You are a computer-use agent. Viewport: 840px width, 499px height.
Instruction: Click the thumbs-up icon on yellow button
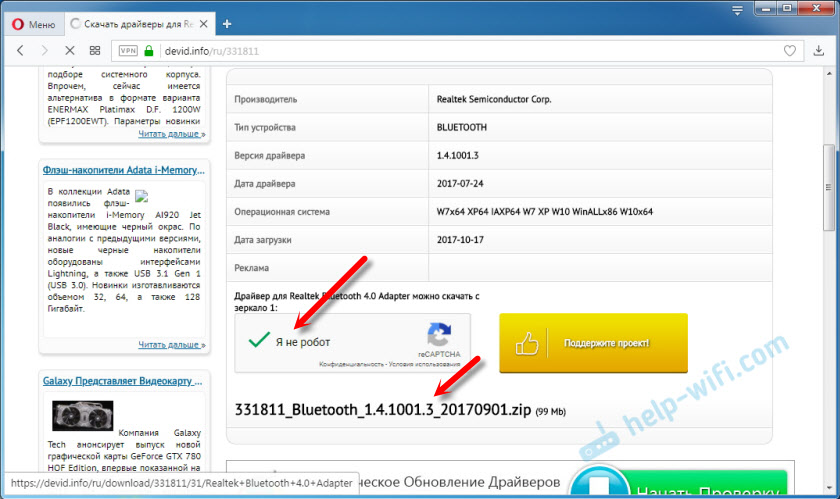point(527,344)
